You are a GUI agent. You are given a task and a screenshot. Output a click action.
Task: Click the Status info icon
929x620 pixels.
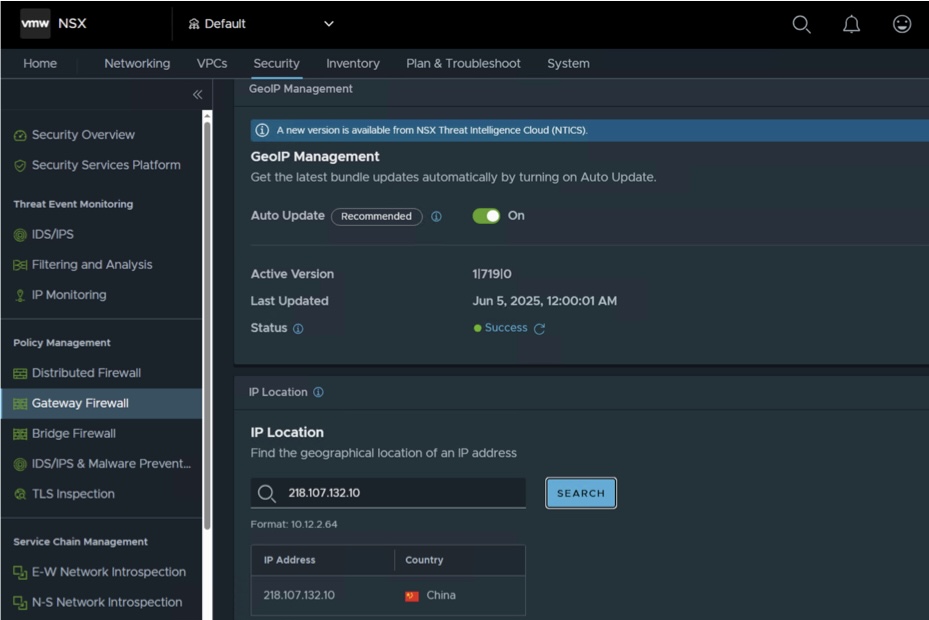tap(298, 328)
